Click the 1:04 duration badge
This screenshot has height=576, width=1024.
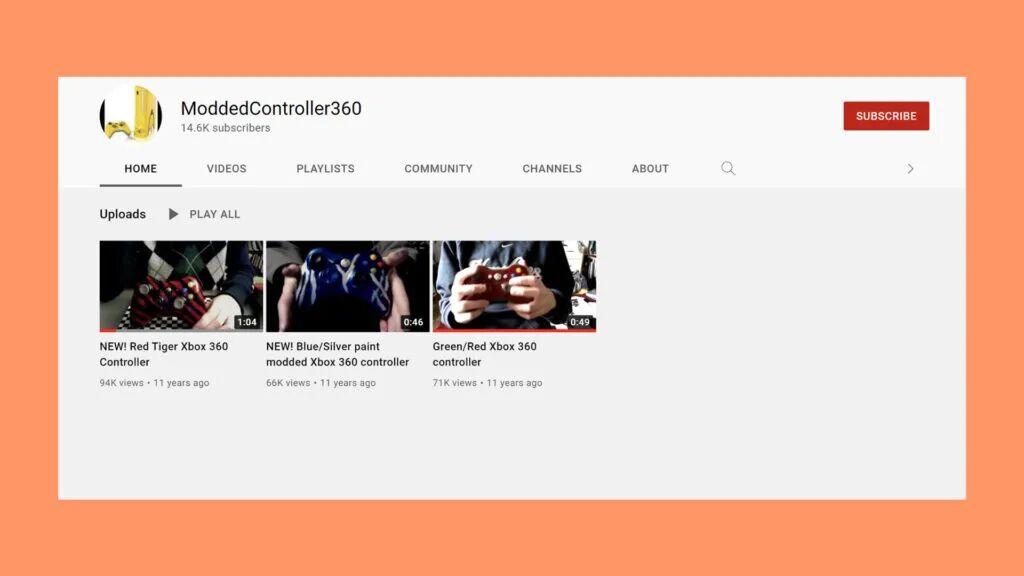point(247,322)
